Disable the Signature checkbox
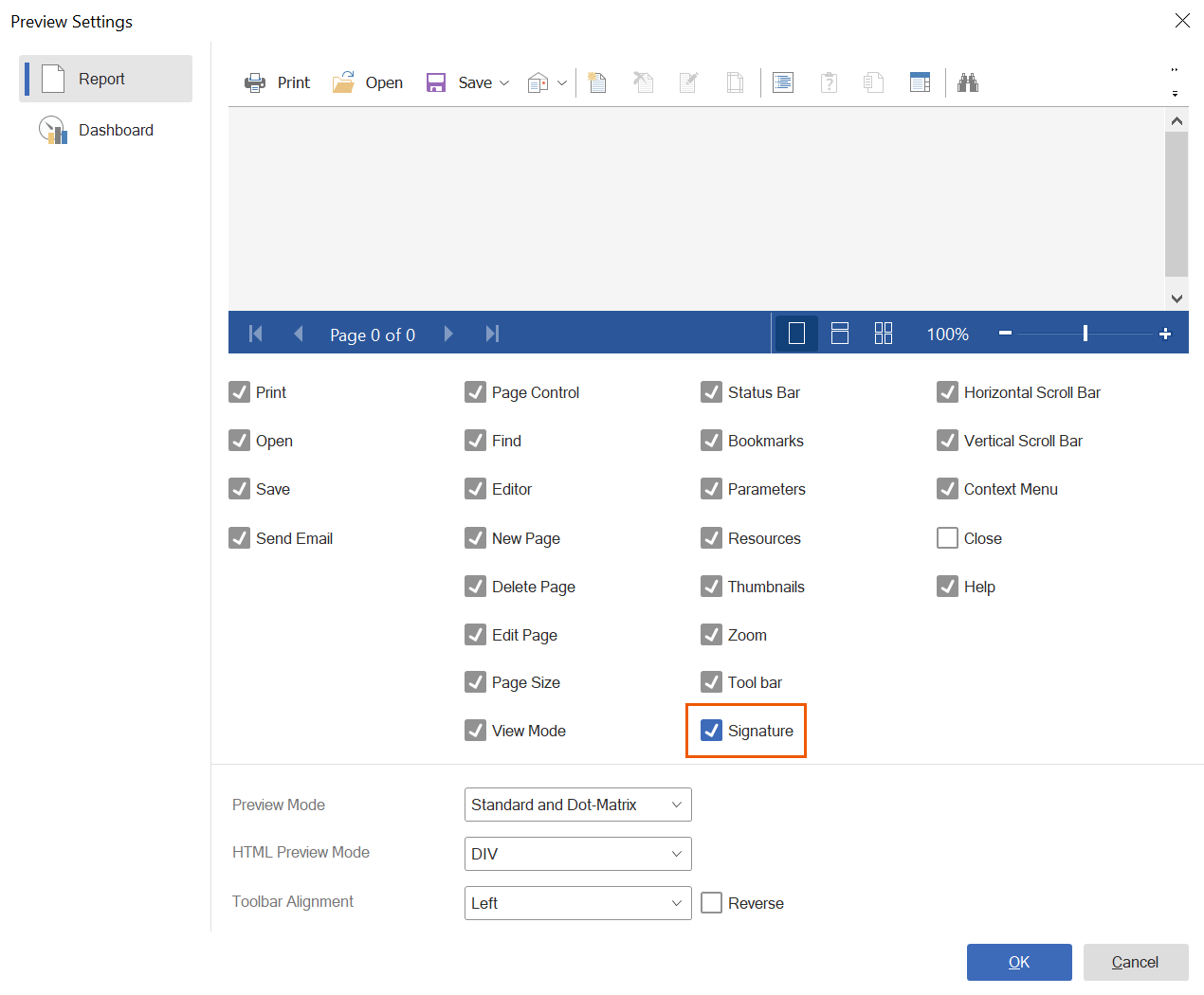Screen dimensions: 1204x995 point(711,731)
